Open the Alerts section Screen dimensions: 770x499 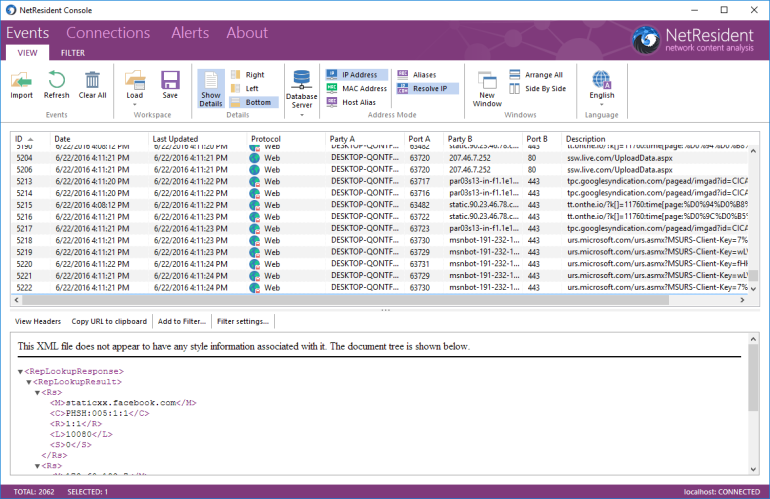point(190,33)
